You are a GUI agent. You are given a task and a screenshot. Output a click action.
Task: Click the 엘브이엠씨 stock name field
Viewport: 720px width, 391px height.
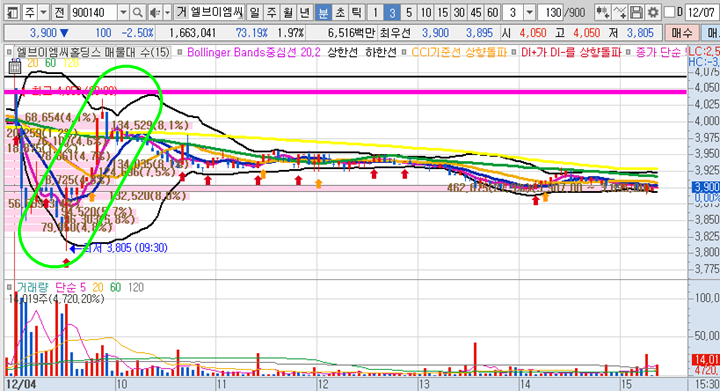coord(216,12)
